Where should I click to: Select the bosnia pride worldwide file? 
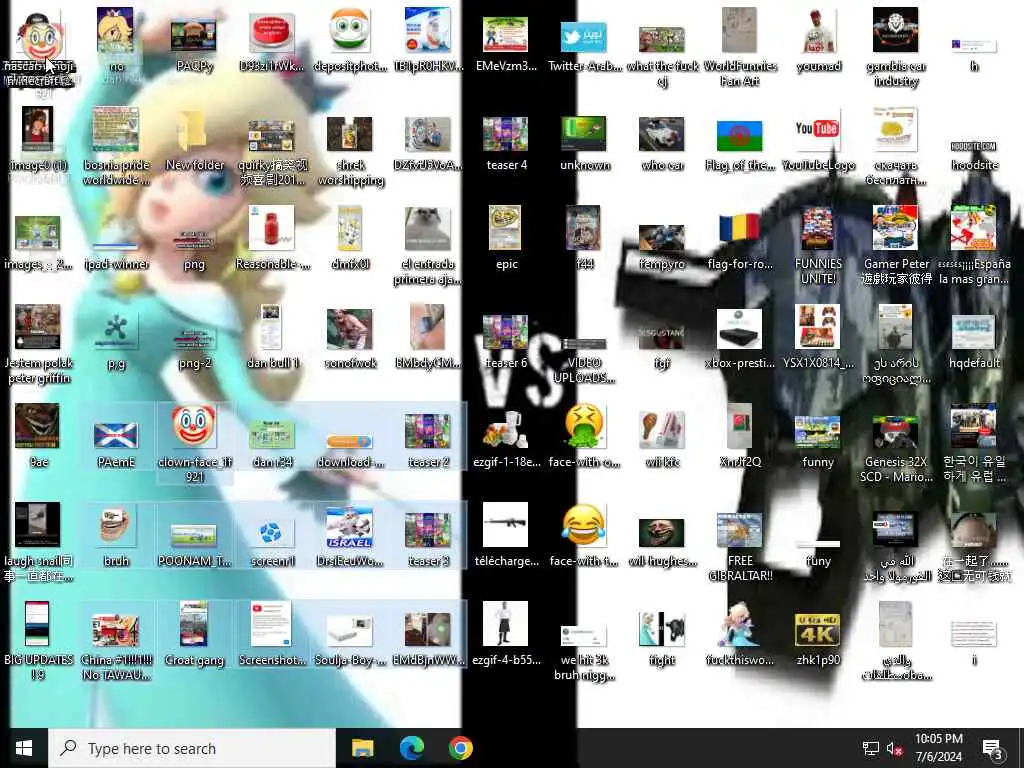click(x=116, y=146)
